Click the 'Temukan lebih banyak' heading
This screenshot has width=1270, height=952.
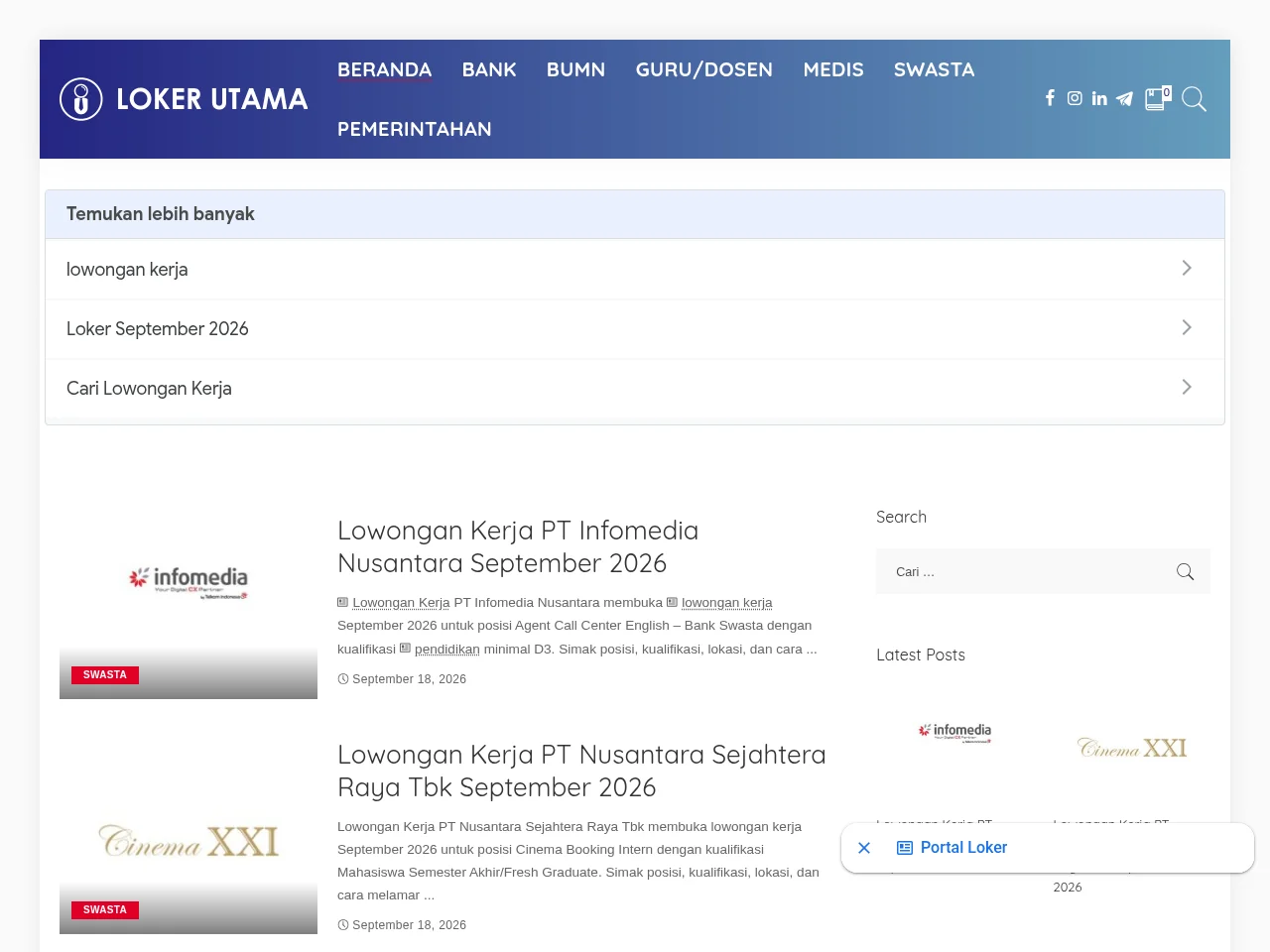point(161,214)
